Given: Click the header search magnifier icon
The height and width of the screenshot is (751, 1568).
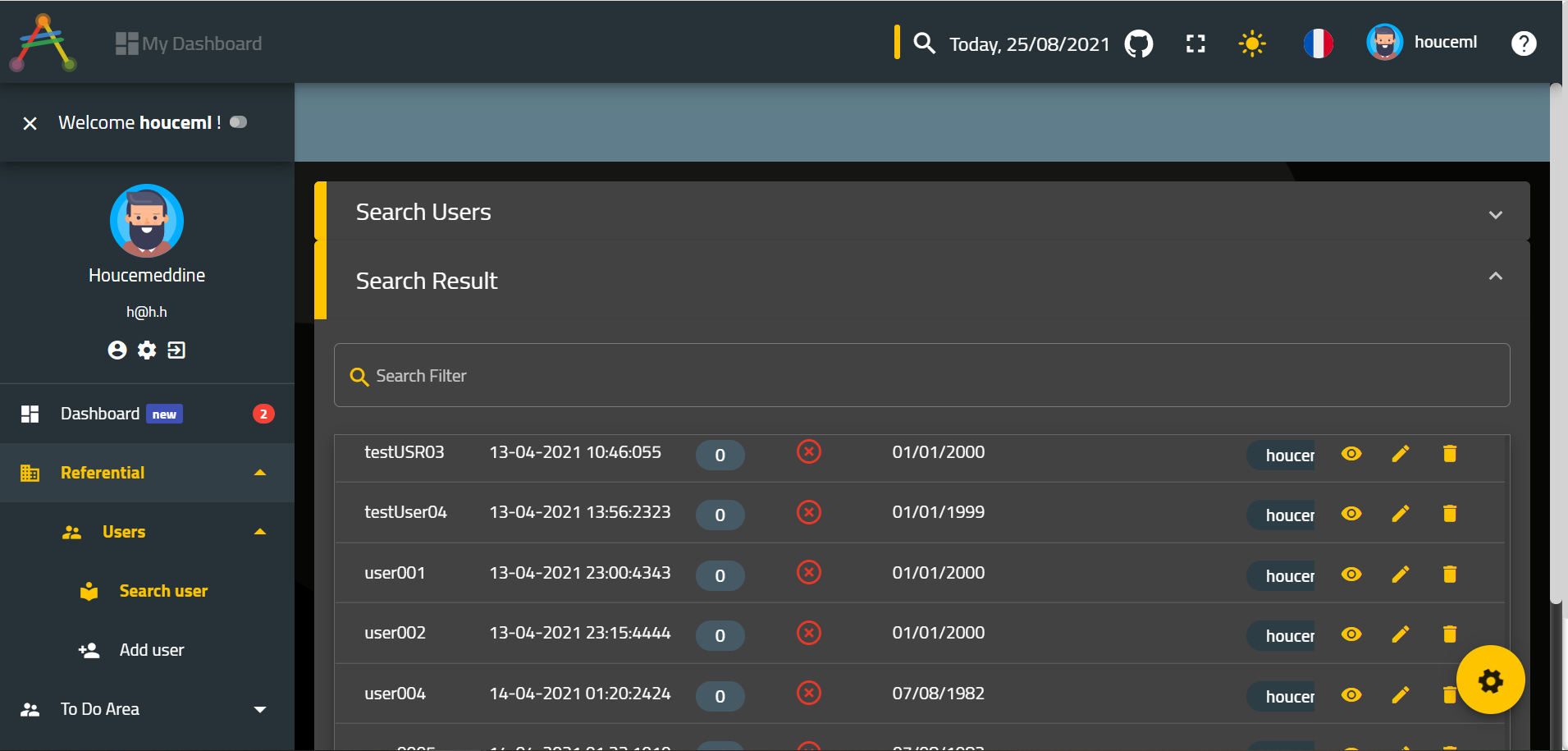Looking at the screenshot, I should 925,44.
